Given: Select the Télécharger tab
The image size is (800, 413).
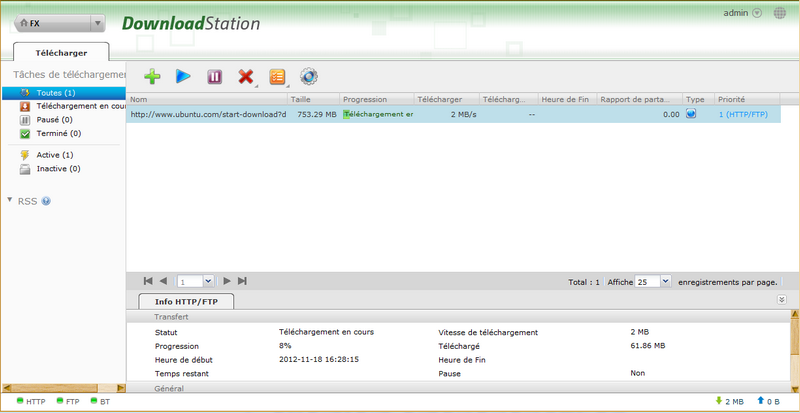Looking at the screenshot, I should [61, 53].
